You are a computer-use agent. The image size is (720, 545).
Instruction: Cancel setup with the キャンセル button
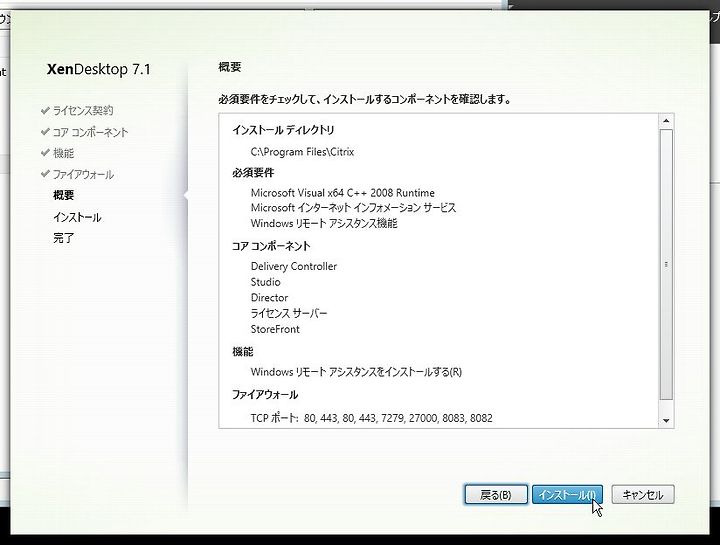[642, 494]
